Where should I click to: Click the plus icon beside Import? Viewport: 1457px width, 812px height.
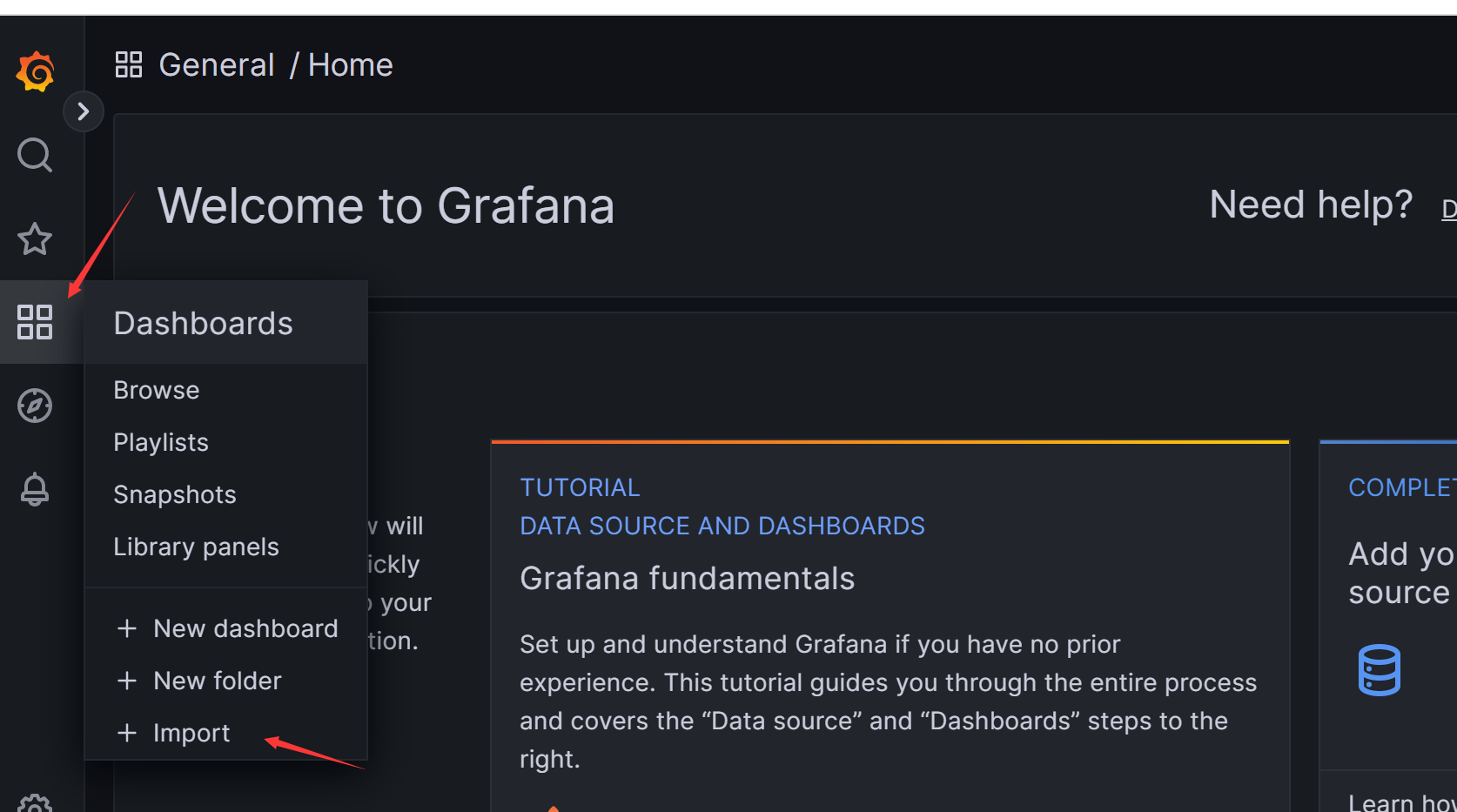[x=127, y=733]
